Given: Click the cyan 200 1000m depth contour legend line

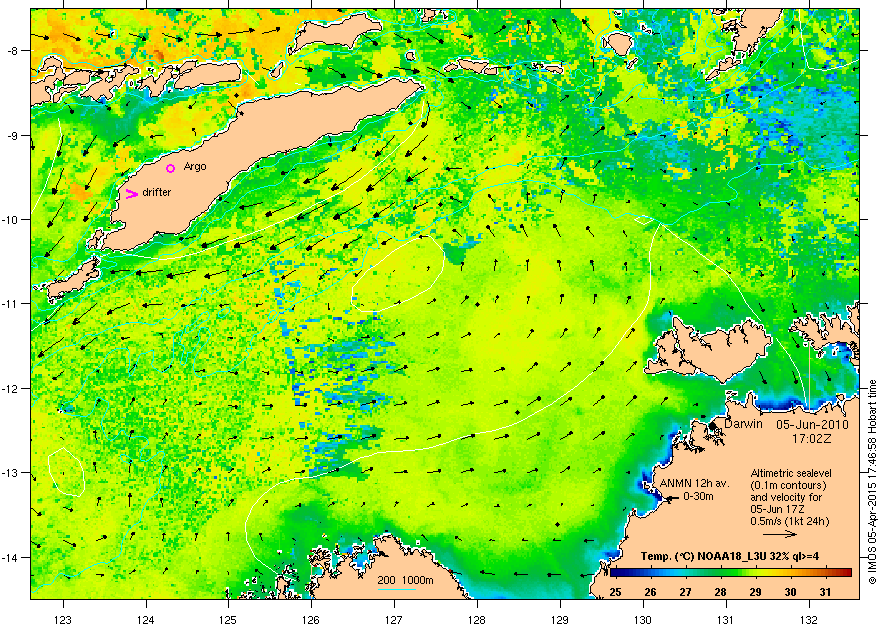Looking at the screenshot, I should [x=397, y=589].
